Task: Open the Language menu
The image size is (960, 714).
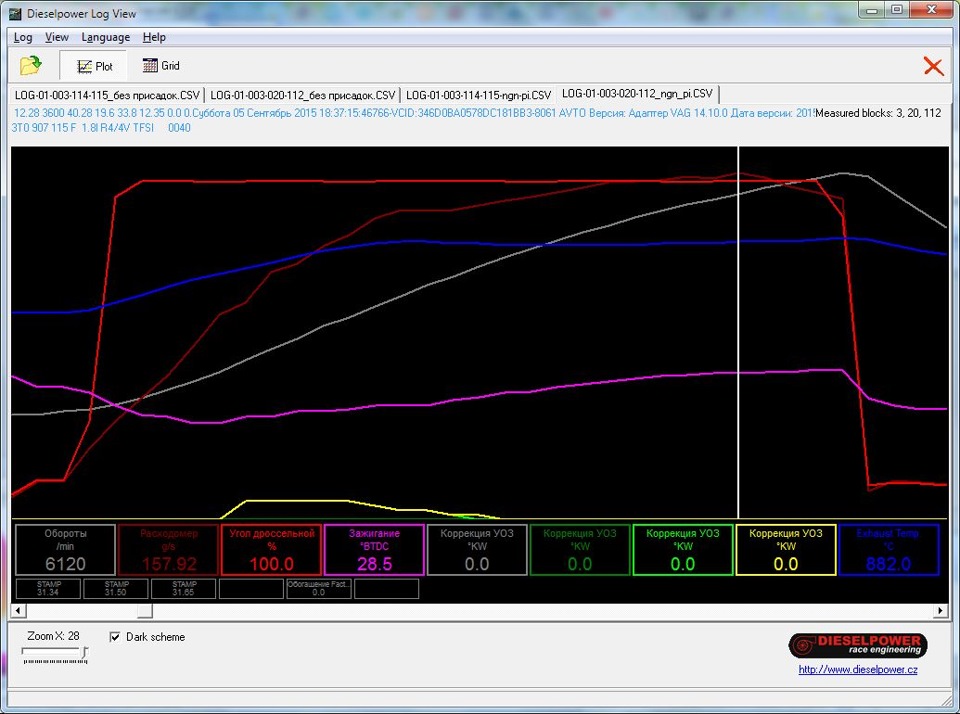Action: tap(105, 37)
